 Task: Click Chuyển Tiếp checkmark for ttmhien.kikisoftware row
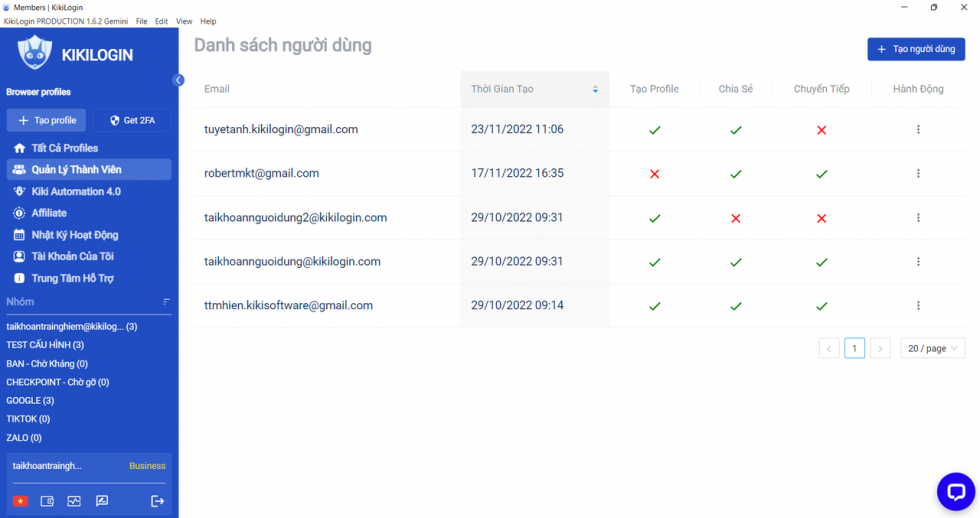click(821, 306)
